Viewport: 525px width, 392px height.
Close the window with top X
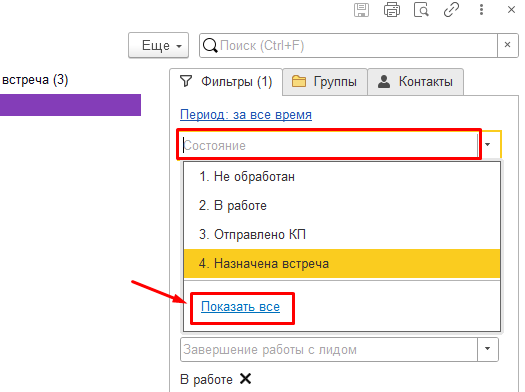pos(511,10)
